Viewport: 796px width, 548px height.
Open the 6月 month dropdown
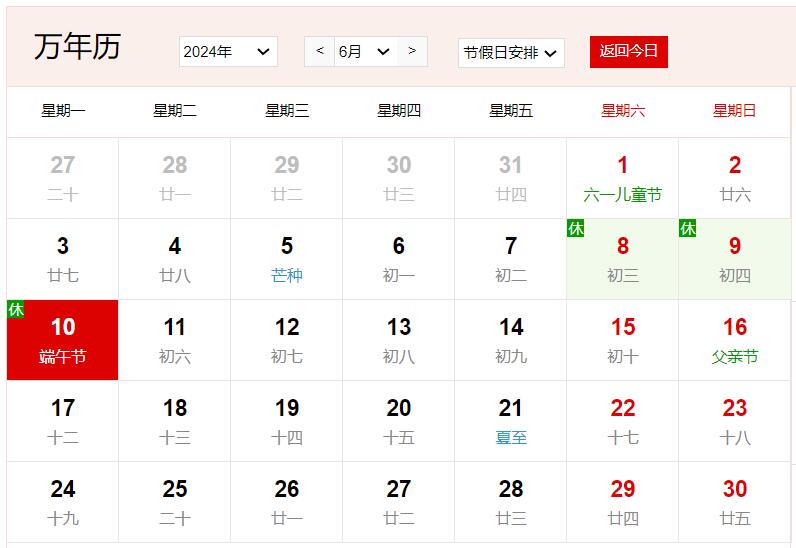click(x=365, y=52)
